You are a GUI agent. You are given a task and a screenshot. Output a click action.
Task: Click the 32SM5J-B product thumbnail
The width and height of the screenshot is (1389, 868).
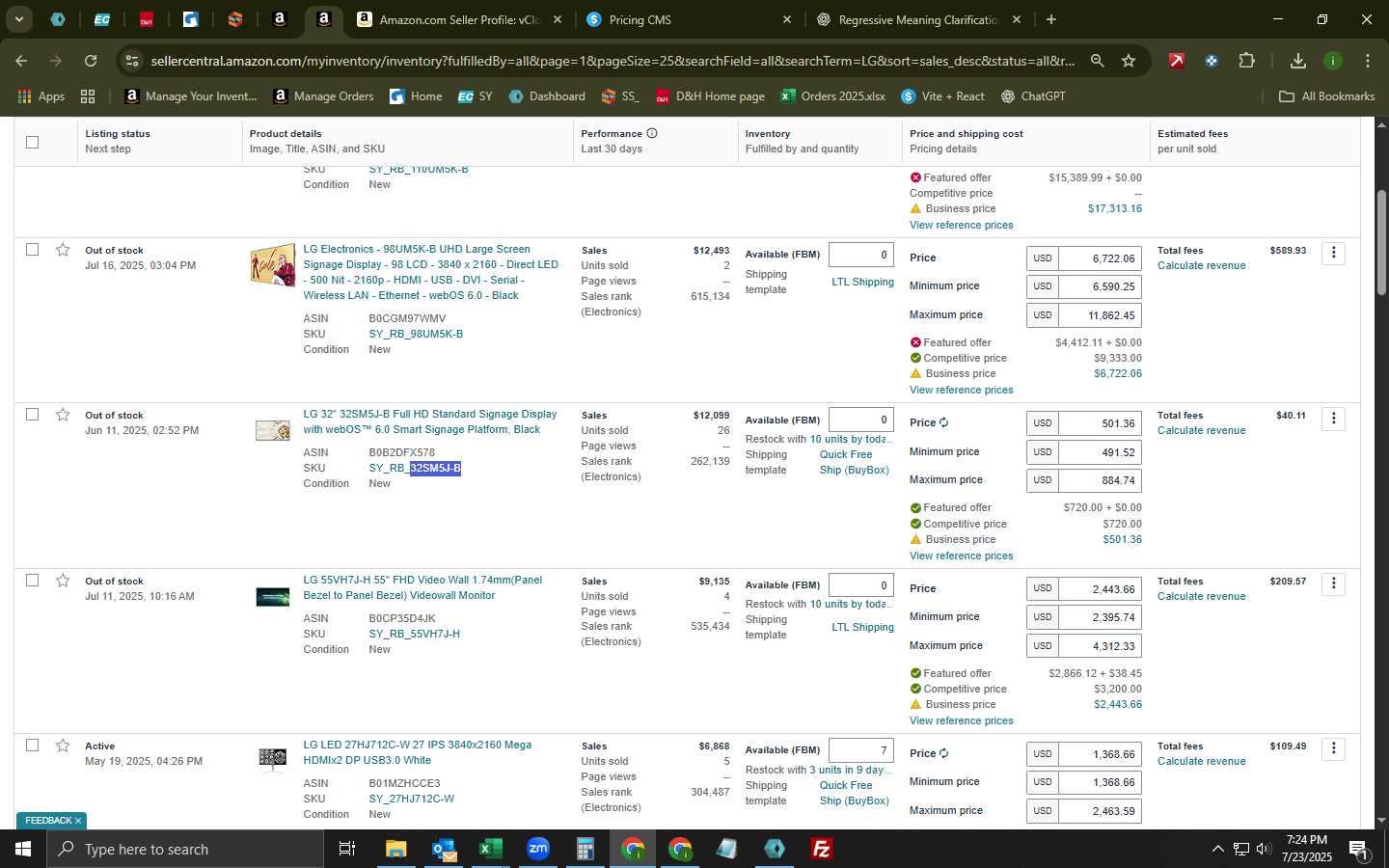tap(273, 430)
